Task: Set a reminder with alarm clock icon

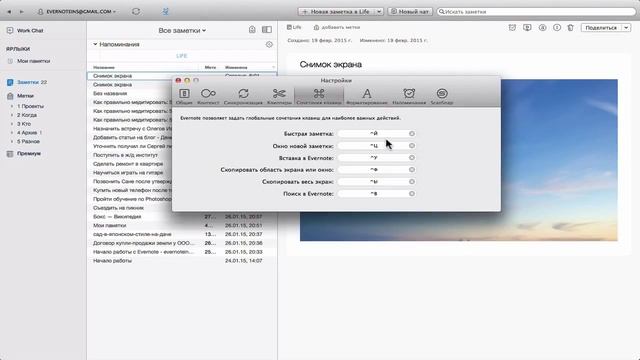Action: tap(512, 28)
